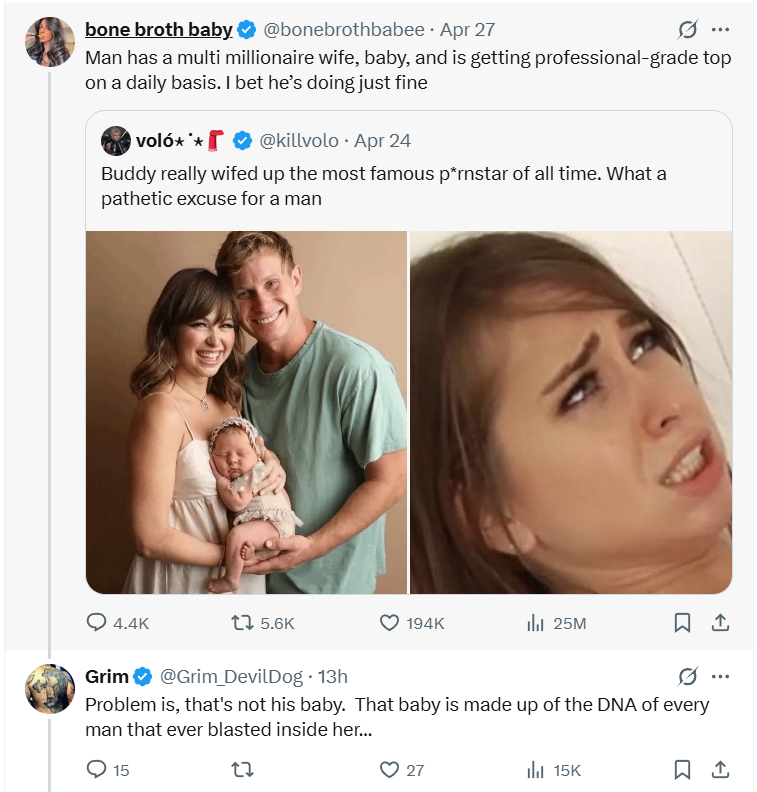
Task: Bookmark the bone broth baby post
Action: tap(682, 623)
